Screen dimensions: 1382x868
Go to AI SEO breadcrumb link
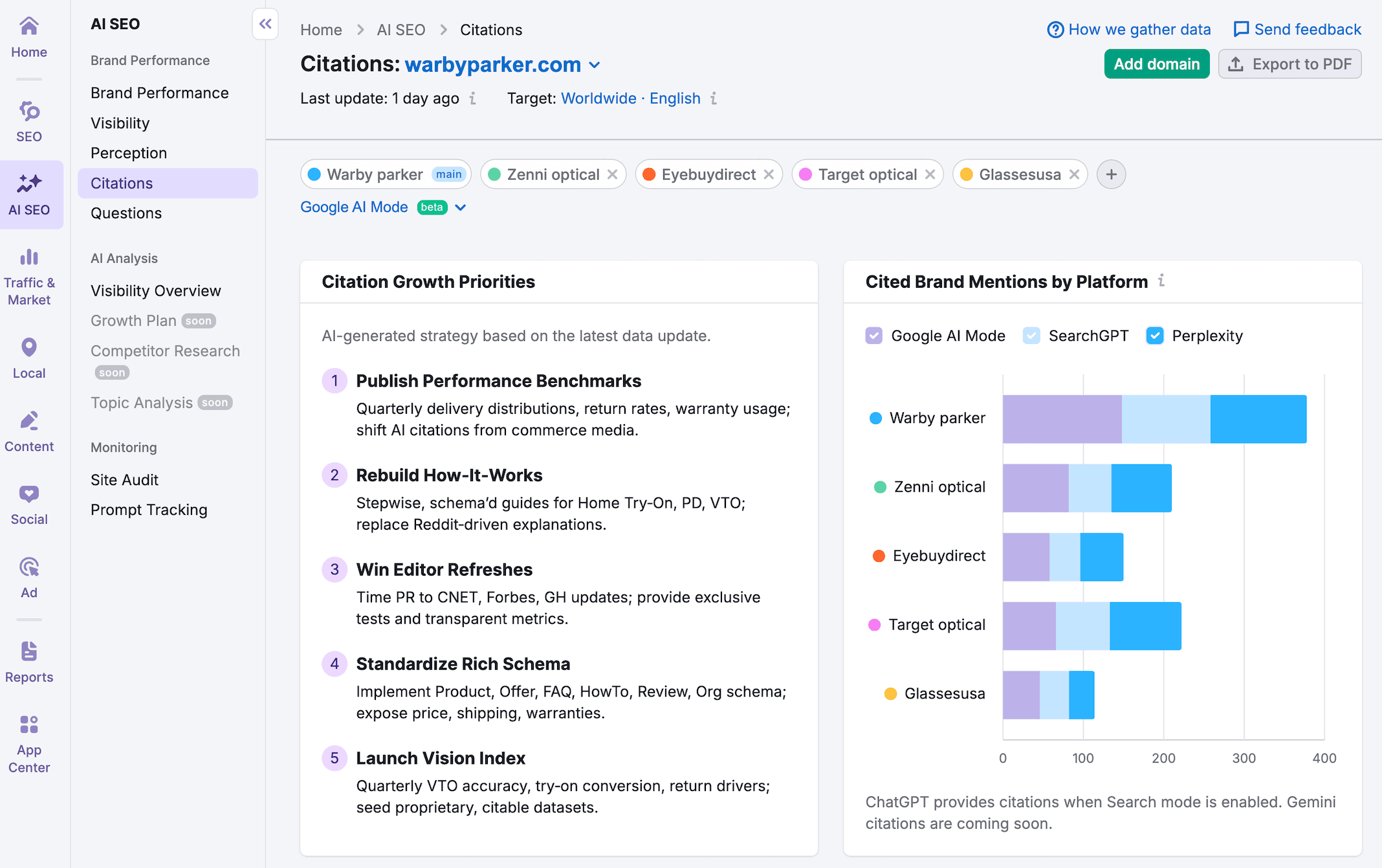pos(401,30)
